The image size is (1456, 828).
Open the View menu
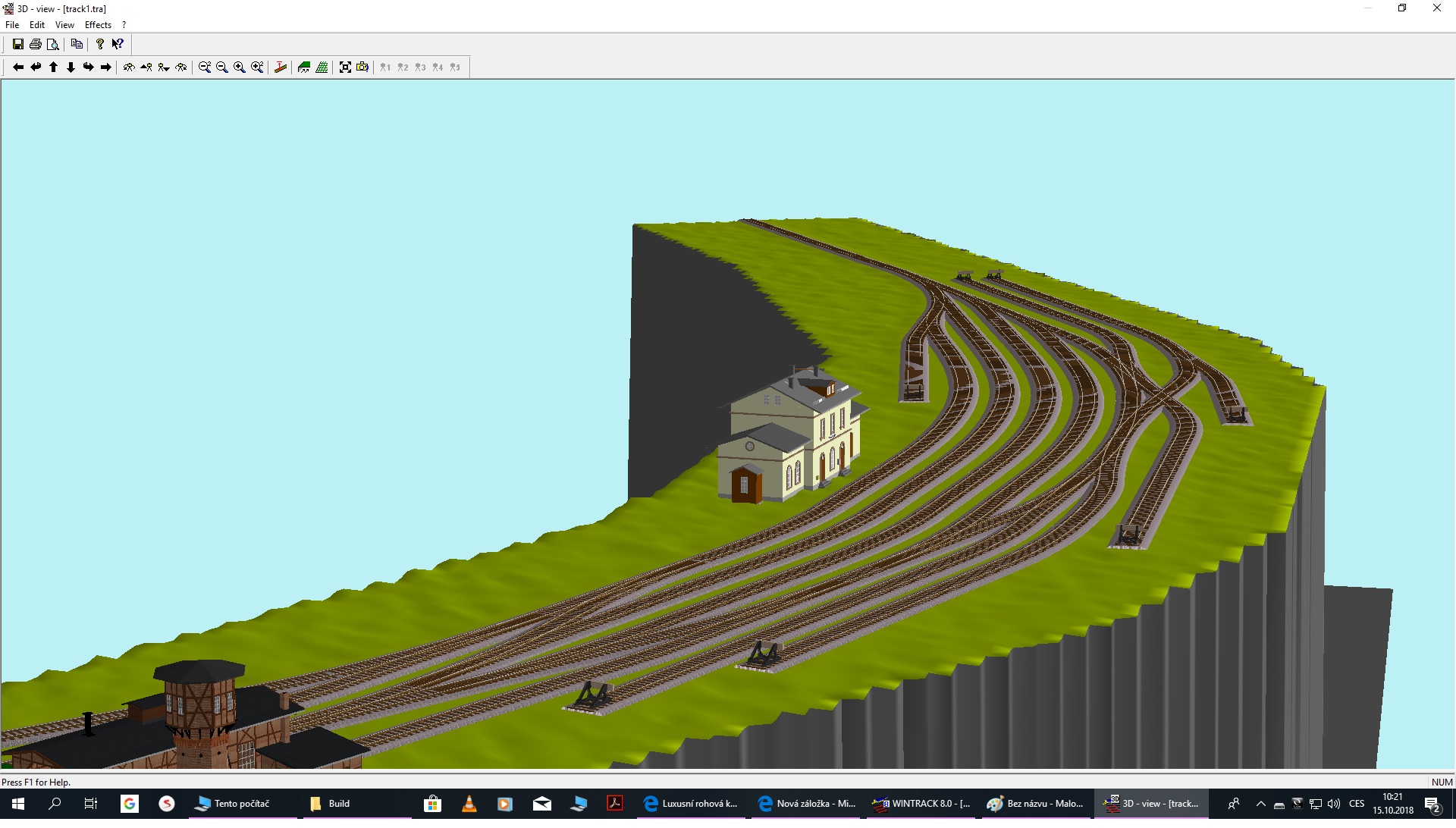(x=64, y=25)
